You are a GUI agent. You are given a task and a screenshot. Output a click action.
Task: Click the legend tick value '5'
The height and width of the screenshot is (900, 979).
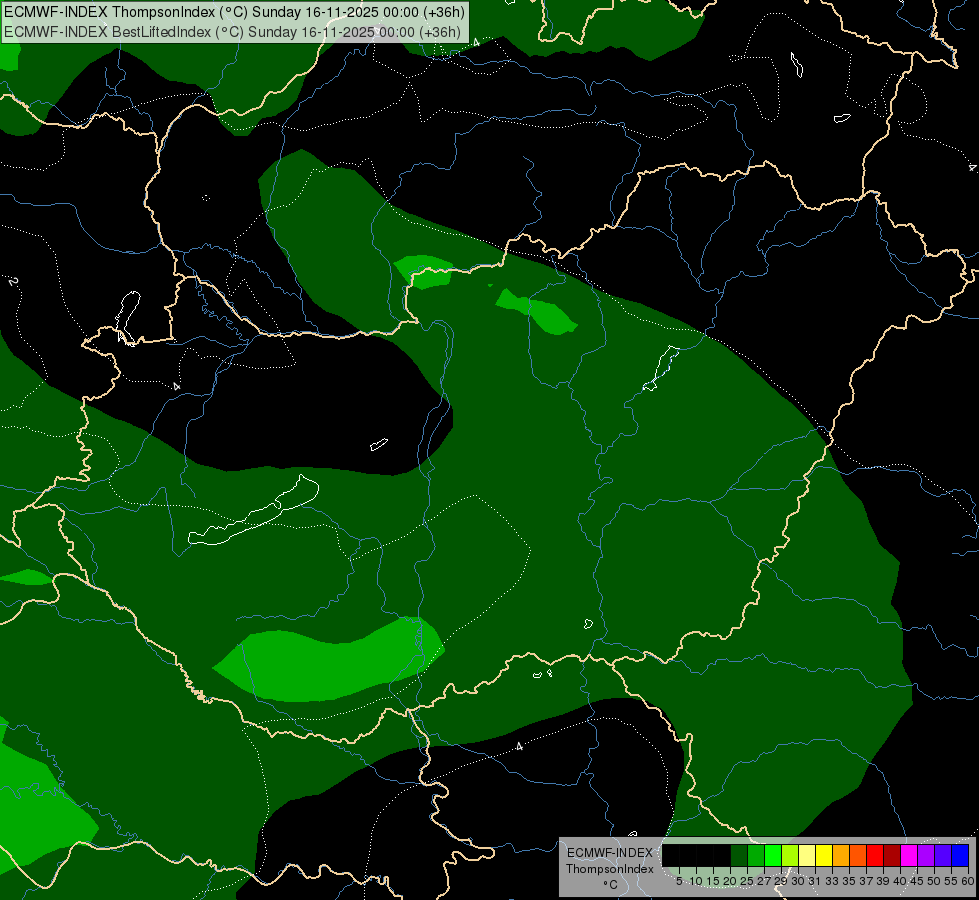tap(679, 881)
